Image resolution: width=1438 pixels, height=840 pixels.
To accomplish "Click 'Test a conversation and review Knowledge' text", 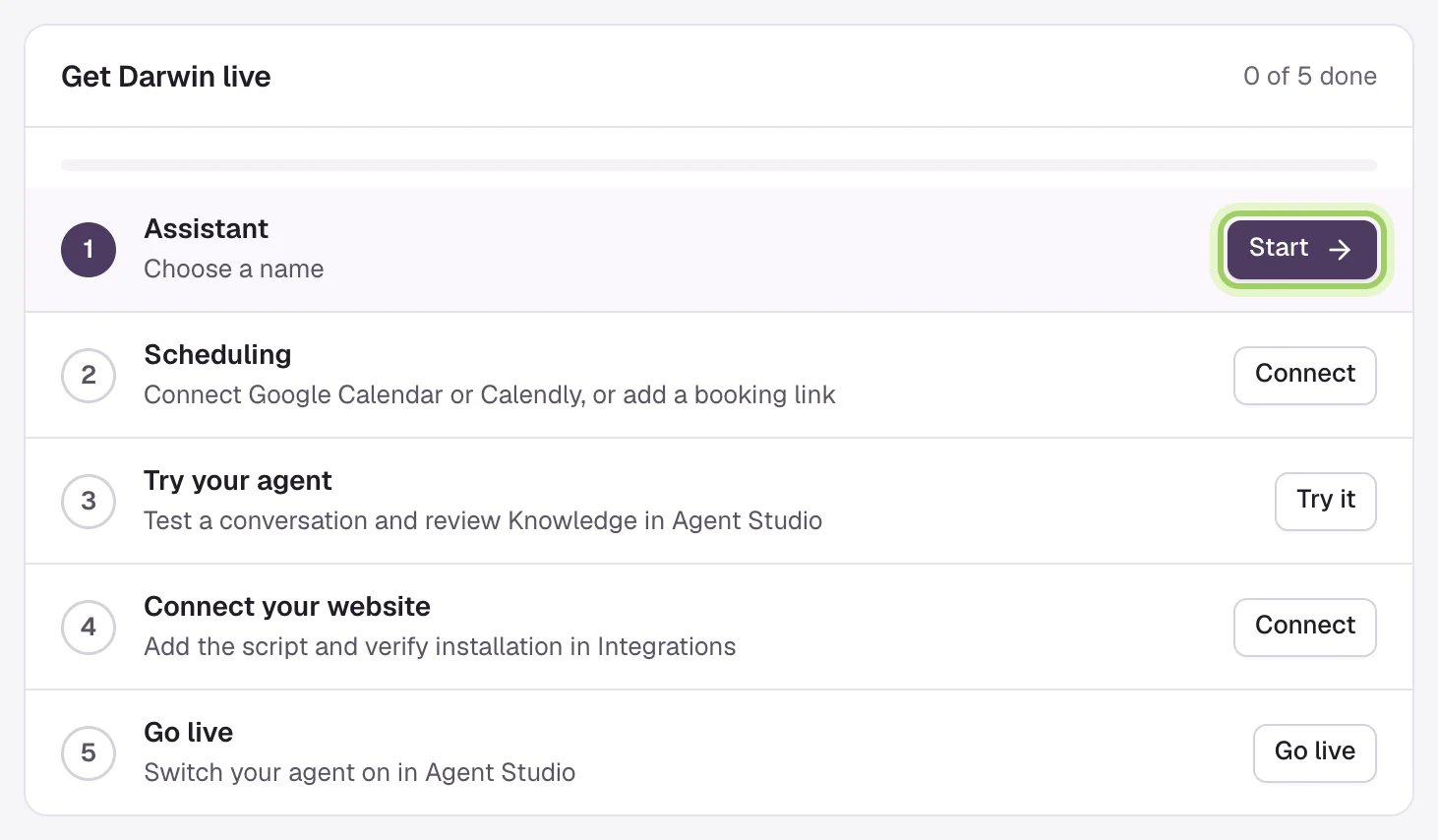I will (483, 521).
